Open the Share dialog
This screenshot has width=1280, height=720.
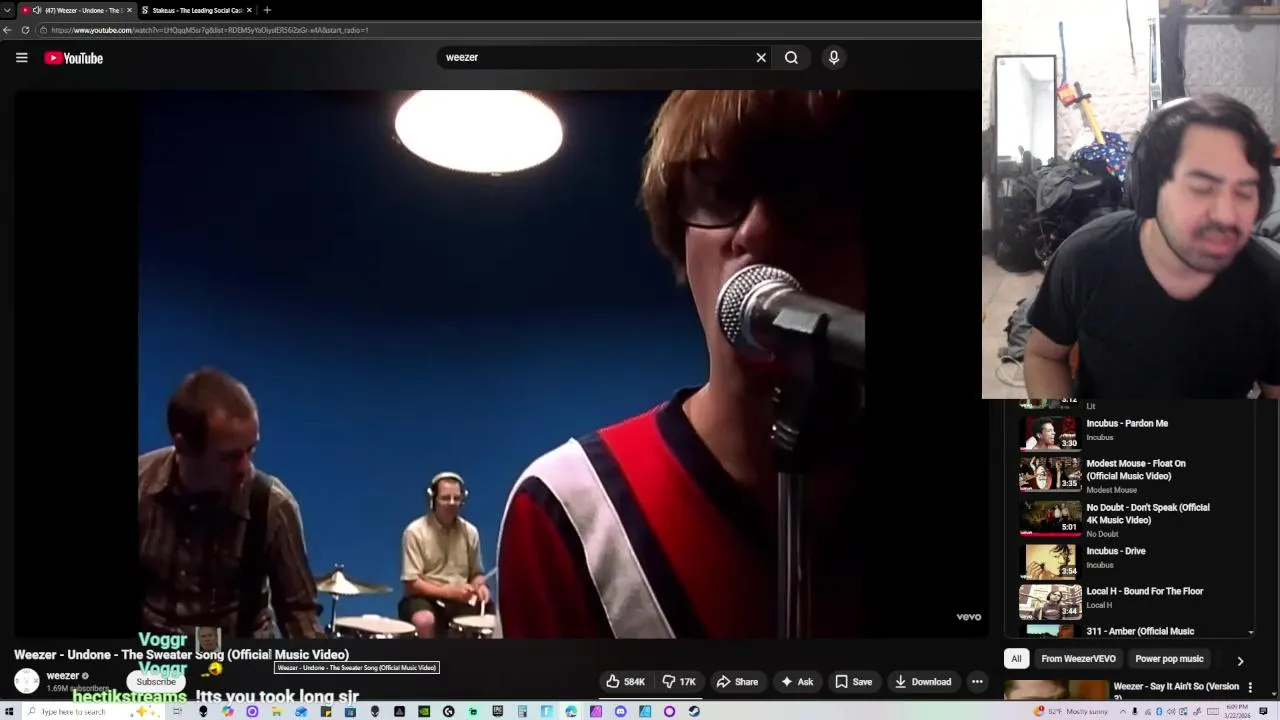737,682
